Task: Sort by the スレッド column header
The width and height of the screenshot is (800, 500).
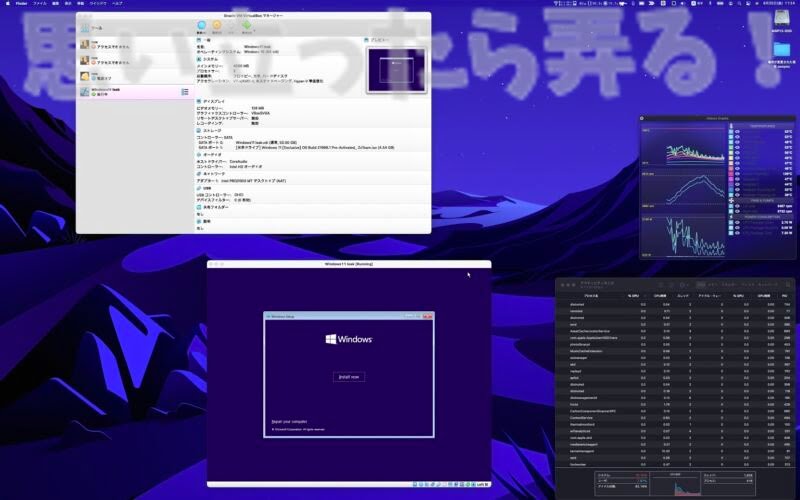Action: click(x=683, y=296)
